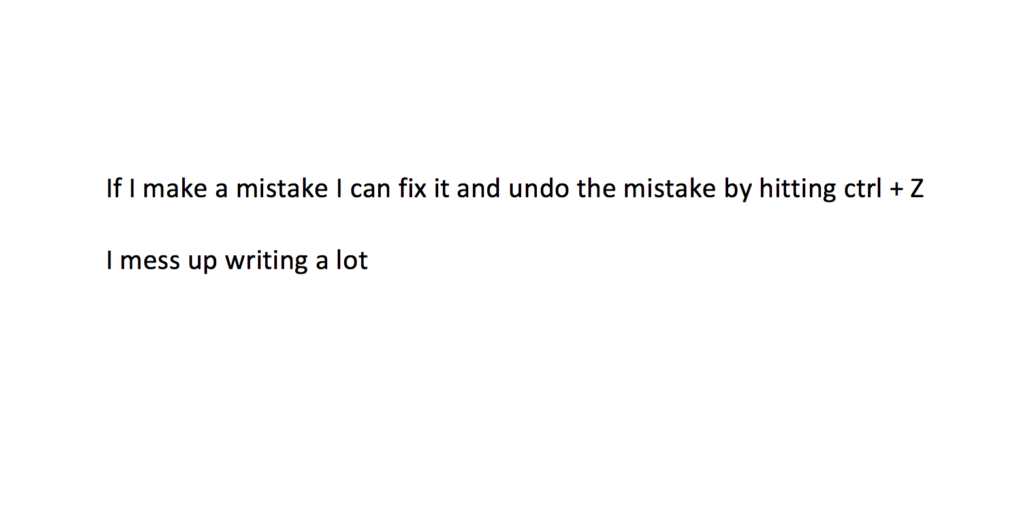Click the word "If" starting the first sentence
Screen dimensions: 1024x529
114,188
